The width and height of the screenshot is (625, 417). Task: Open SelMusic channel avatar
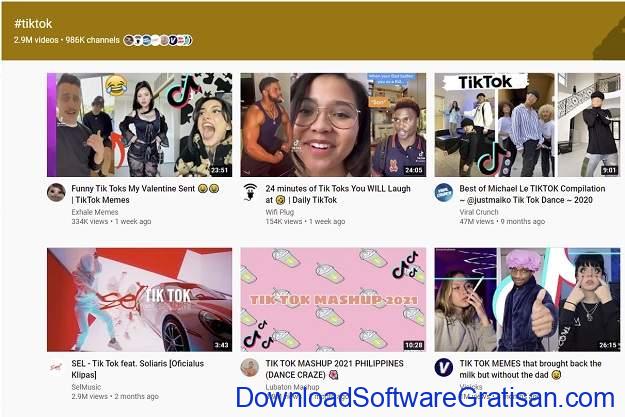tap(56, 367)
